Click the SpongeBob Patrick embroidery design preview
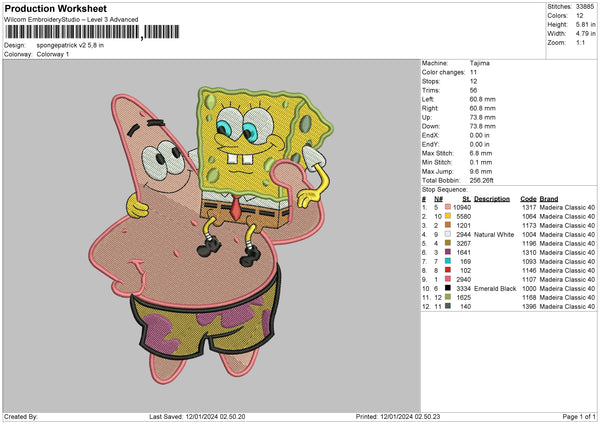The image size is (600, 424). tap(211, 234)
